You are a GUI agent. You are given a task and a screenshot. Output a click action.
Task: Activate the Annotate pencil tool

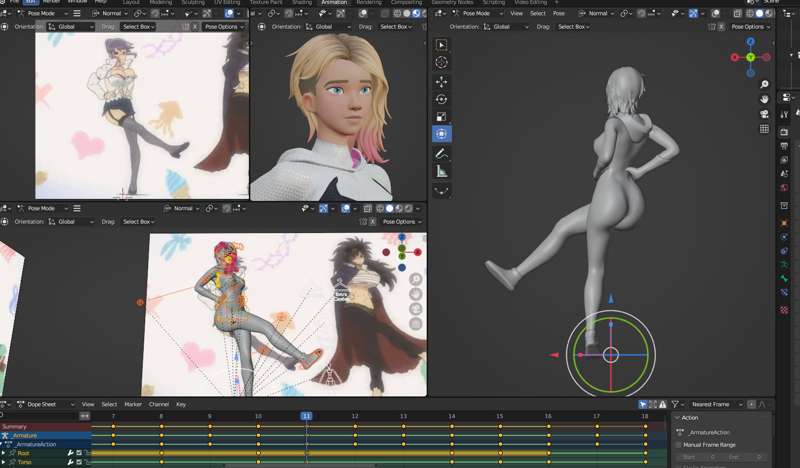click(441, 154)
